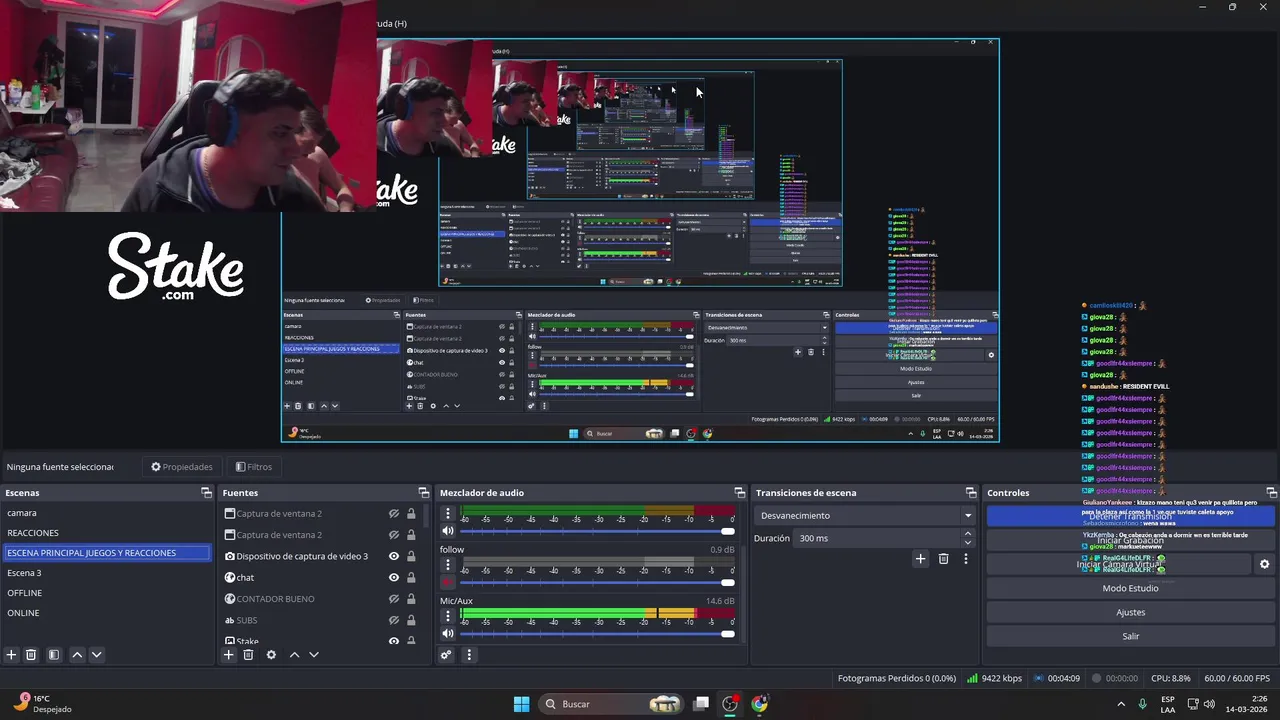Move the scene up in Escenas
Screen dimensions: 1280x720
[x=77, y=655]
